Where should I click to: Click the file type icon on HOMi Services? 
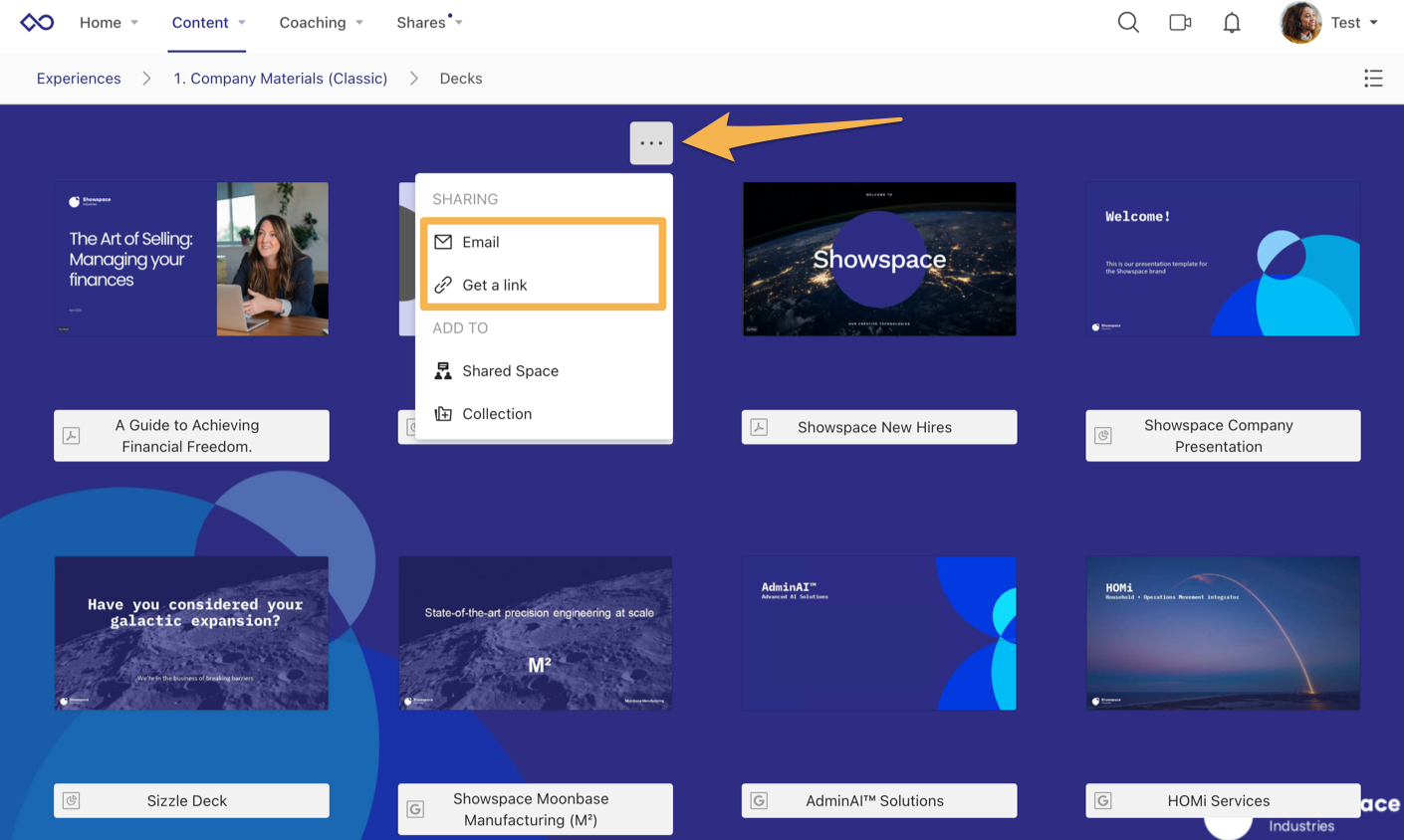click(1104, 800)
